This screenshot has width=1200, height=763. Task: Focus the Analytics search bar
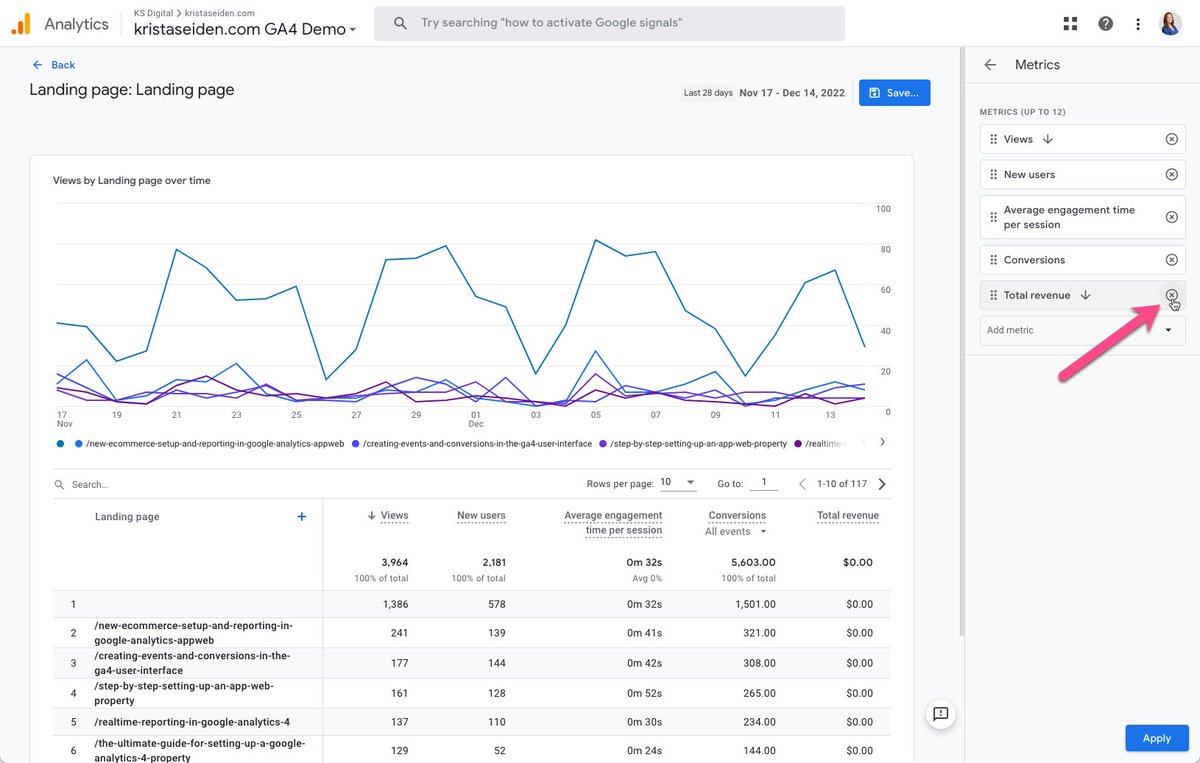coord(609,23)
